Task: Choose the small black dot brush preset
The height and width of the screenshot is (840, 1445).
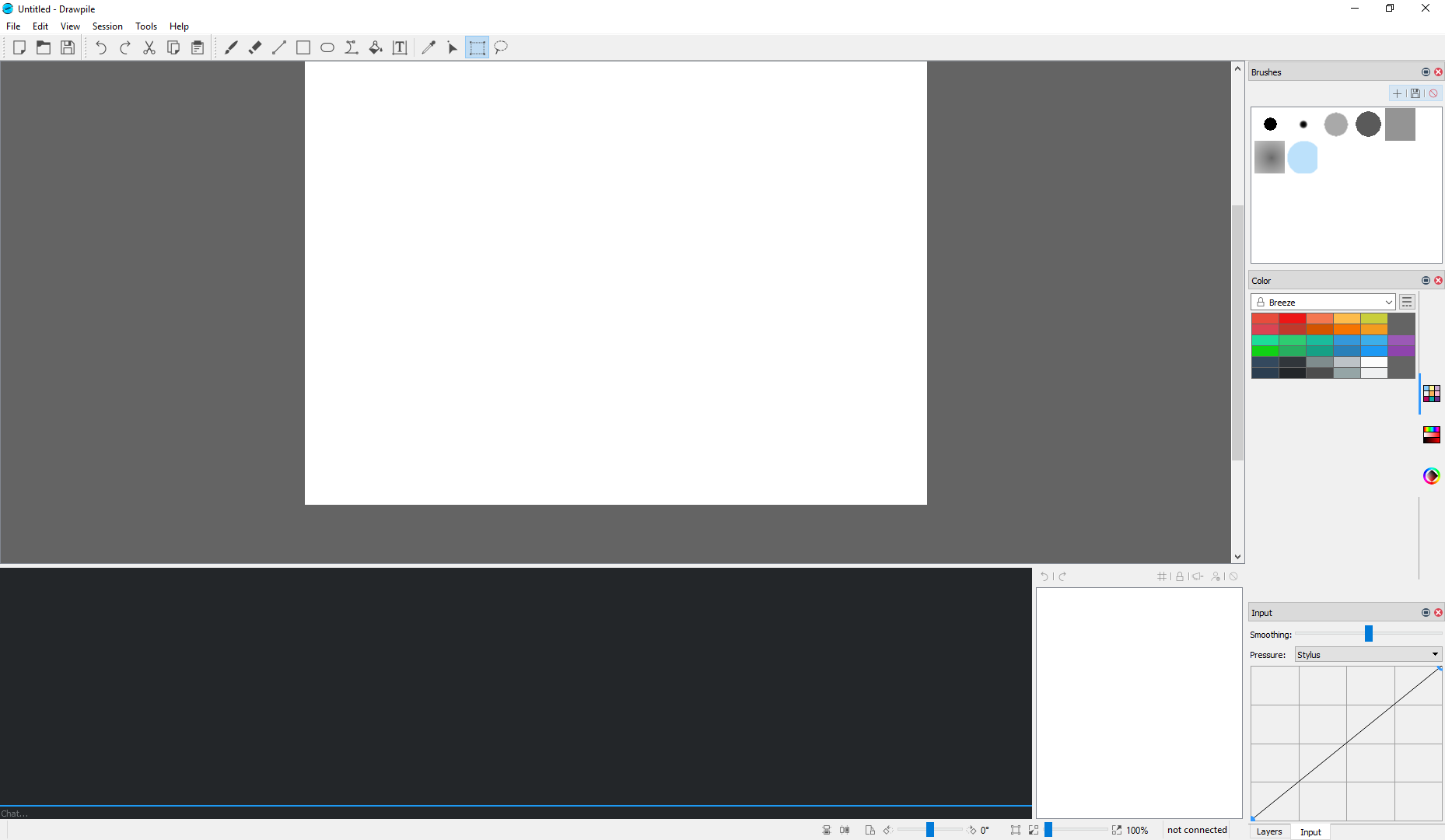Action: 1303,124
